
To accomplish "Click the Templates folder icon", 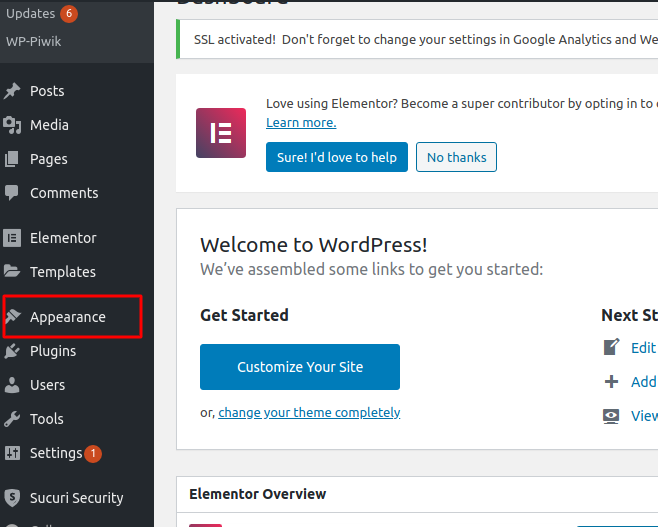I will pyautogui.click(x=12, y=272).
